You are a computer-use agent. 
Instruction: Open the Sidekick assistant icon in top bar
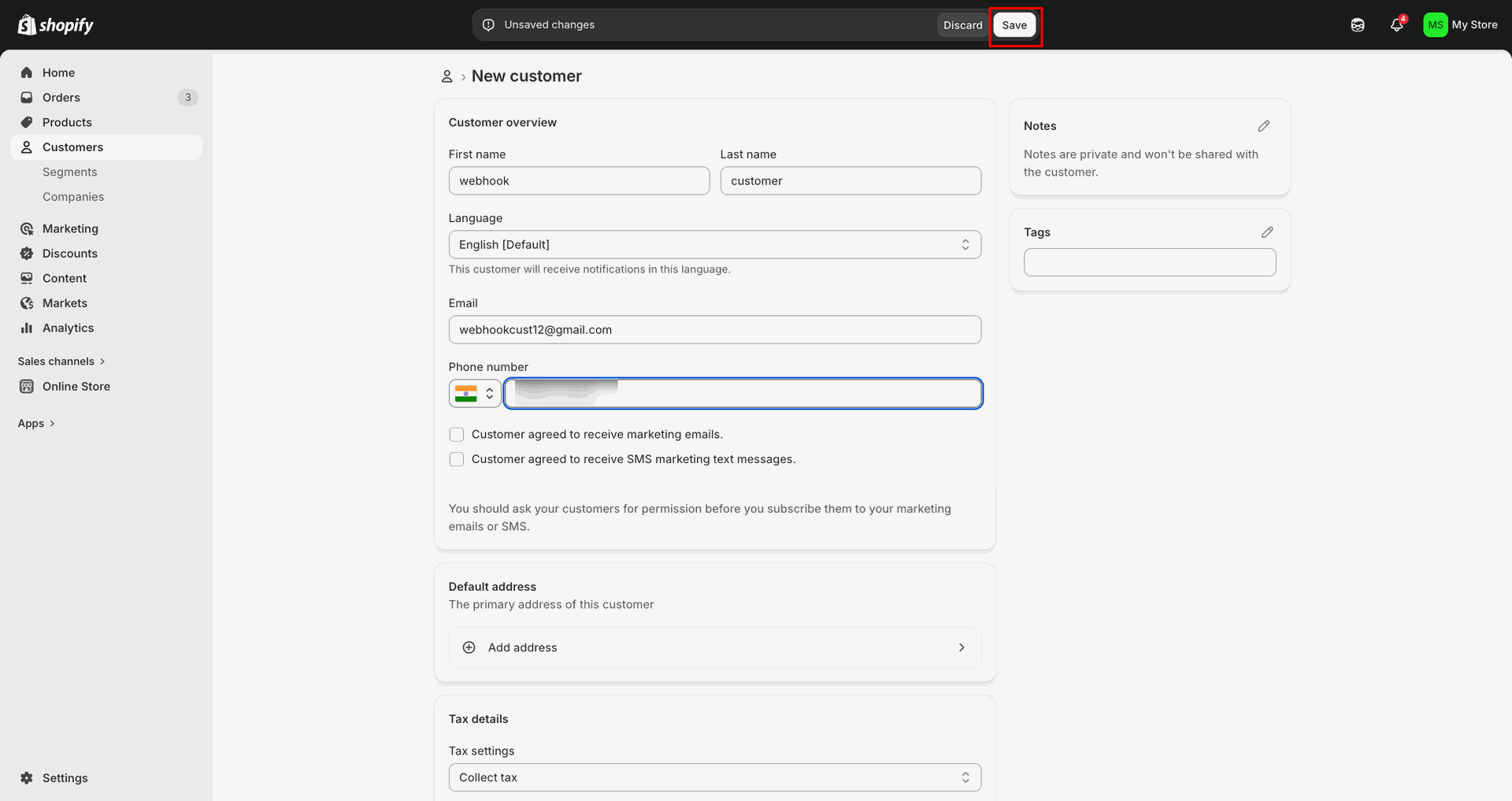pos(1358,25)
